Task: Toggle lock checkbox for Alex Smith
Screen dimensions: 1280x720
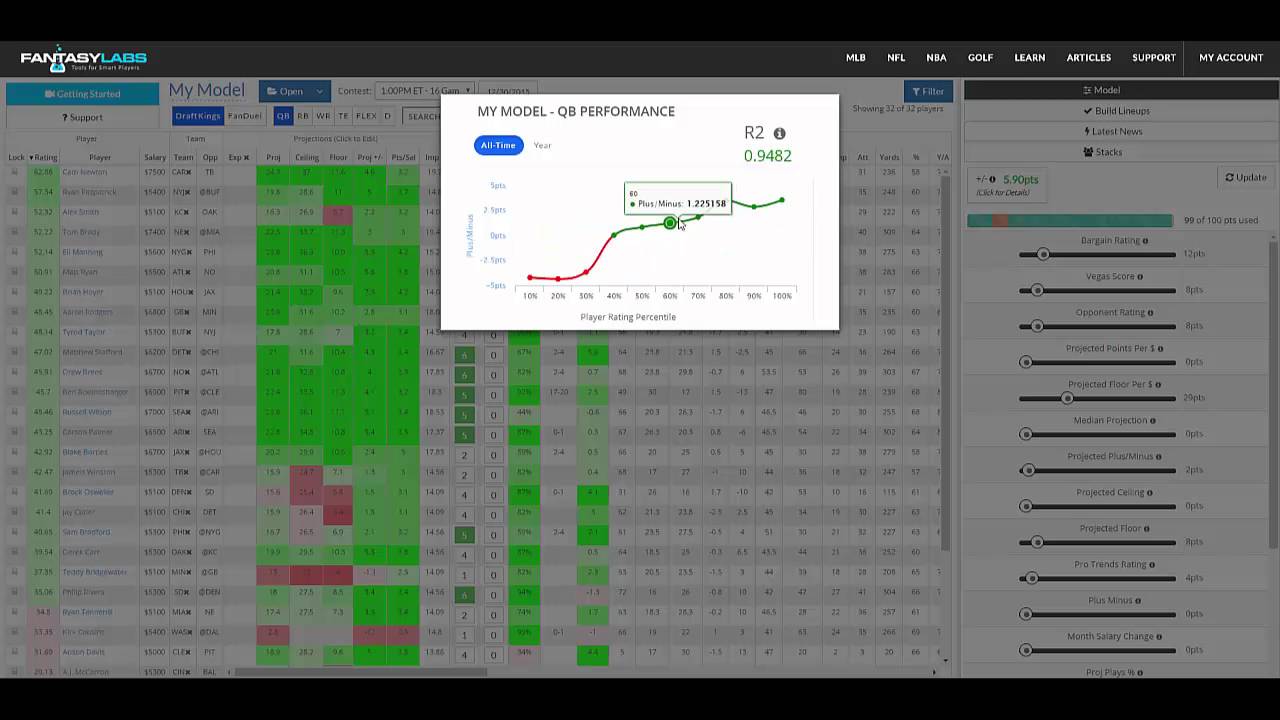Action: click(14, 212)
